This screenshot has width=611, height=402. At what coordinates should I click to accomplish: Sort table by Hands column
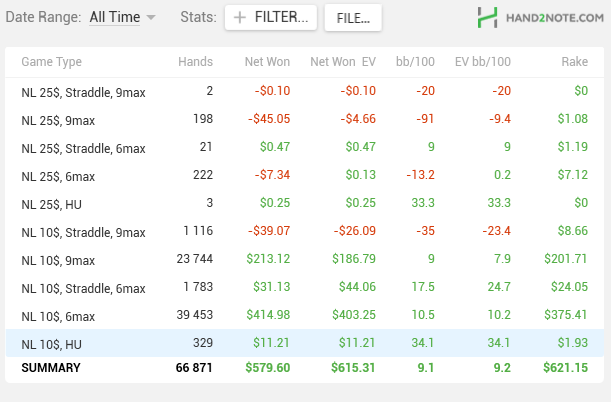[x=194, y=62]
